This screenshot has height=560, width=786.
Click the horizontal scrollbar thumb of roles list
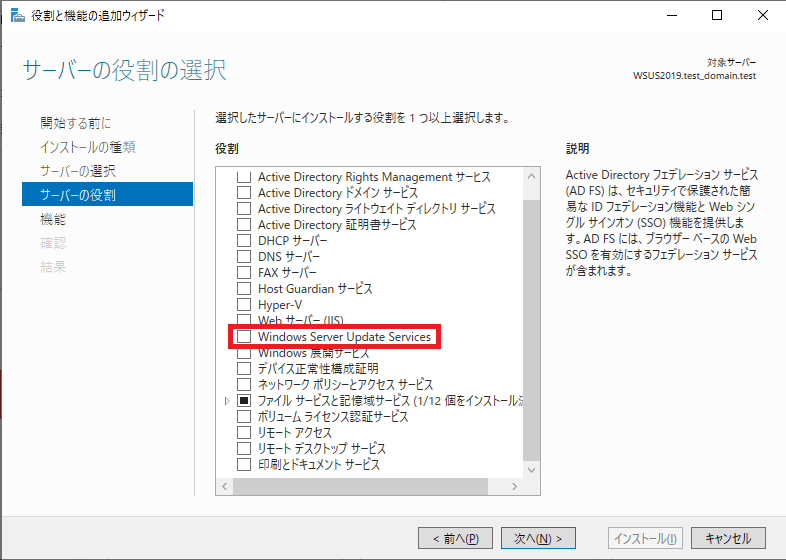point(360,486)
